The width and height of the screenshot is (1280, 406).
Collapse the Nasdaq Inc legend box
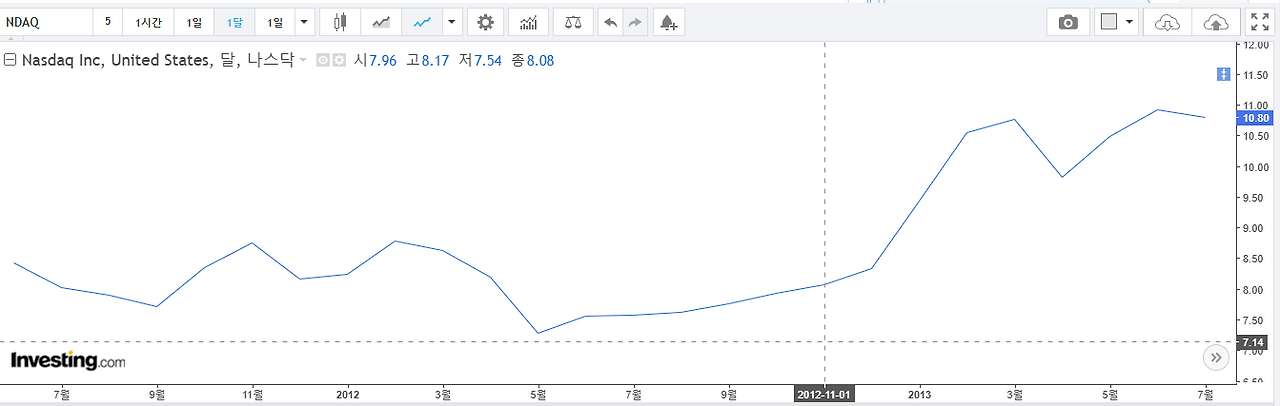[x=10, y=60]
